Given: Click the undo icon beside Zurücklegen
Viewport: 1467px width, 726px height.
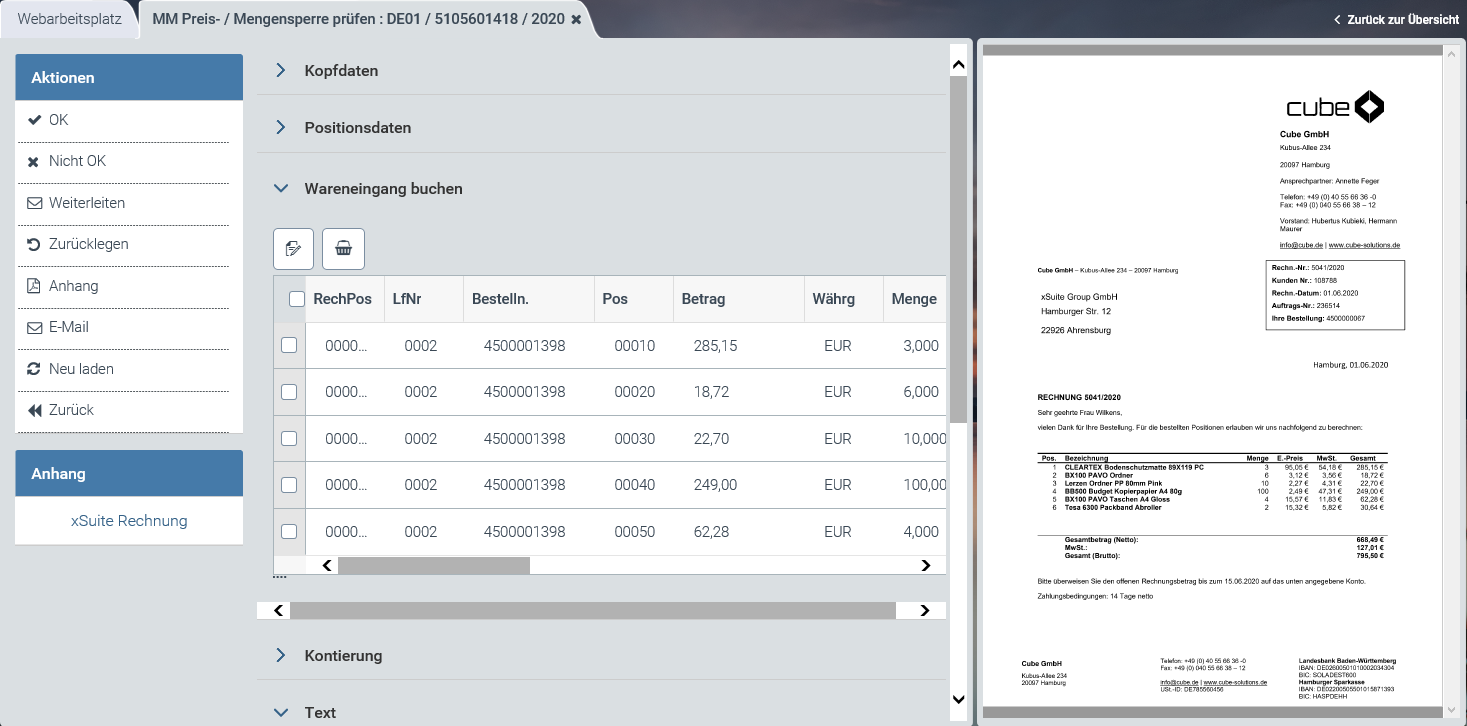Looking at the screenshot, I should point(34,245).
